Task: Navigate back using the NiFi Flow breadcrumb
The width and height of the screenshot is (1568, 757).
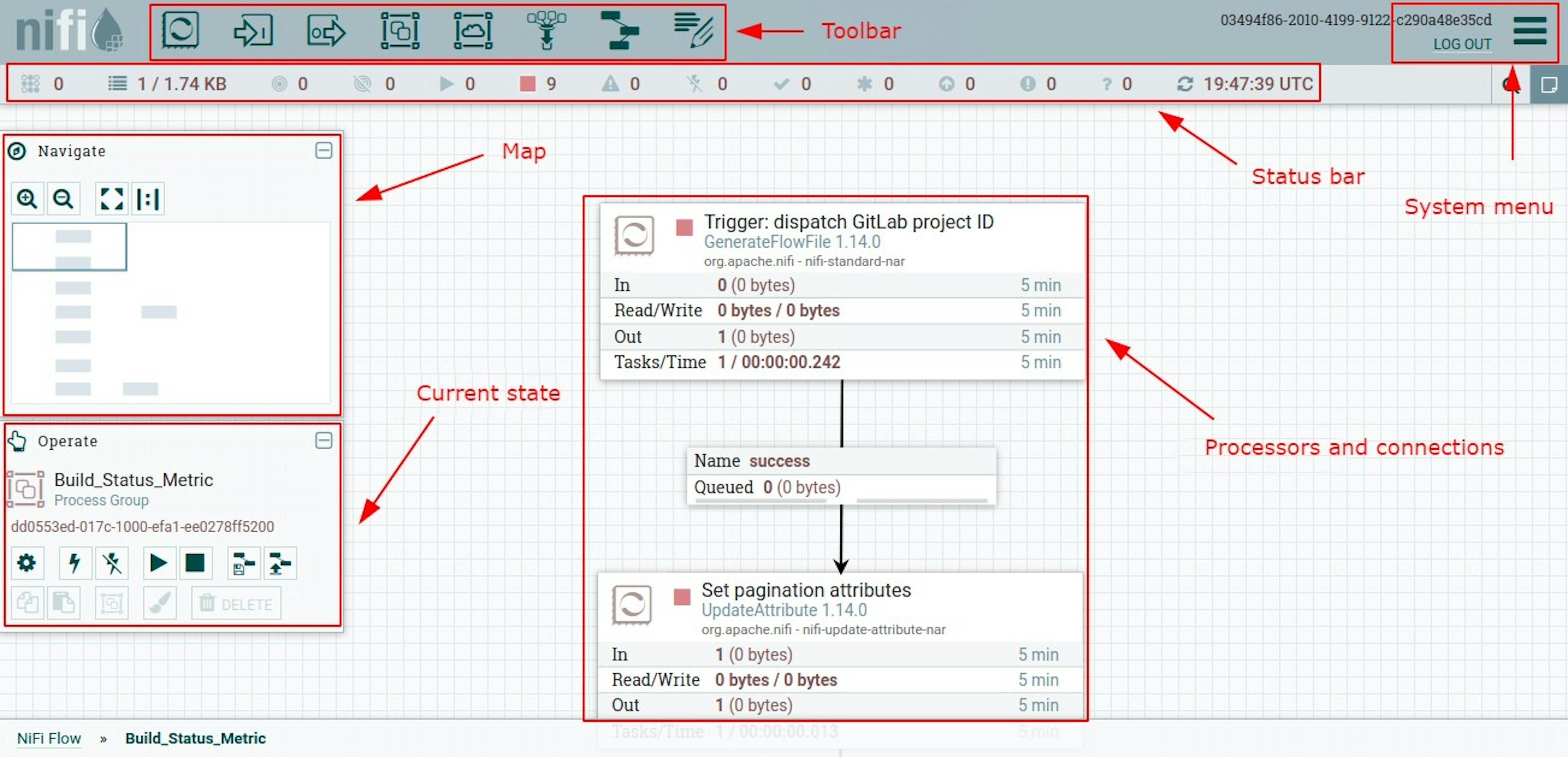Action: [x=49, y=738]
